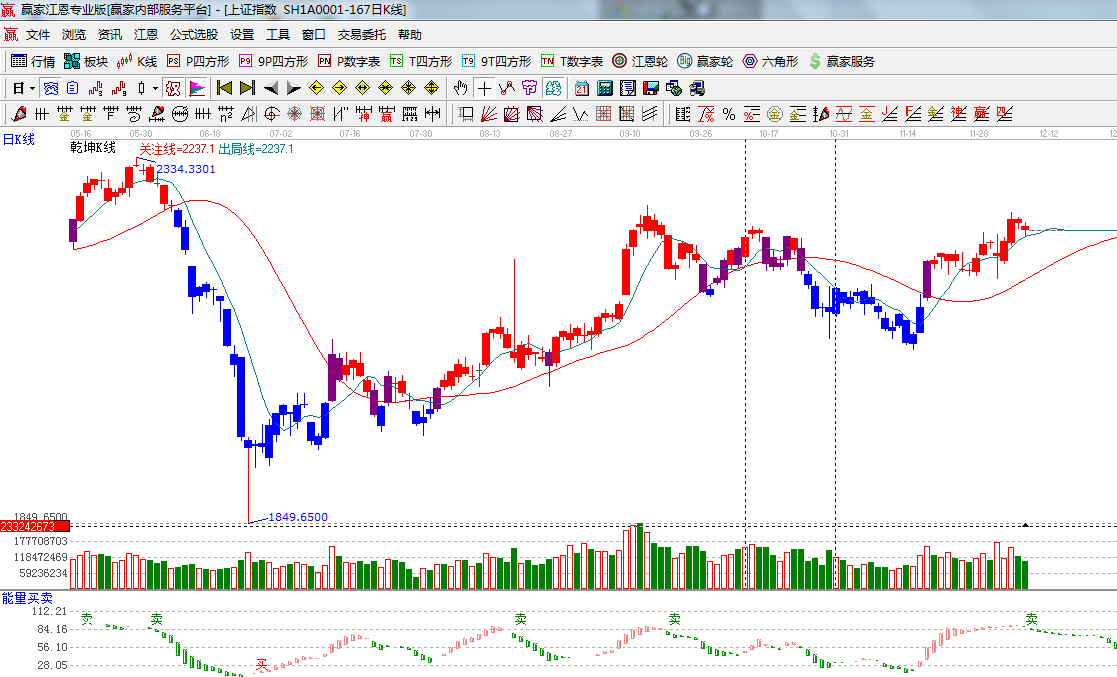
Task: Open the calendar icon showing 21
Action: pos(581,88)
